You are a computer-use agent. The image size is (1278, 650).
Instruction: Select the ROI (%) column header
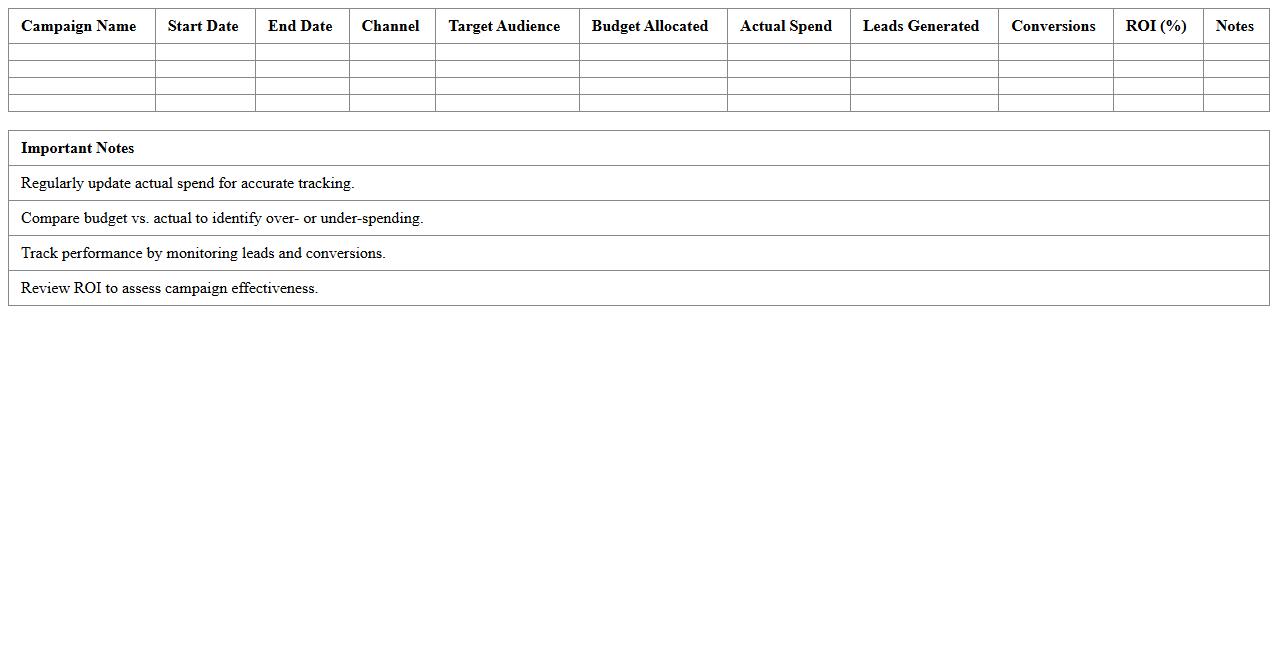coord(1158,26)
